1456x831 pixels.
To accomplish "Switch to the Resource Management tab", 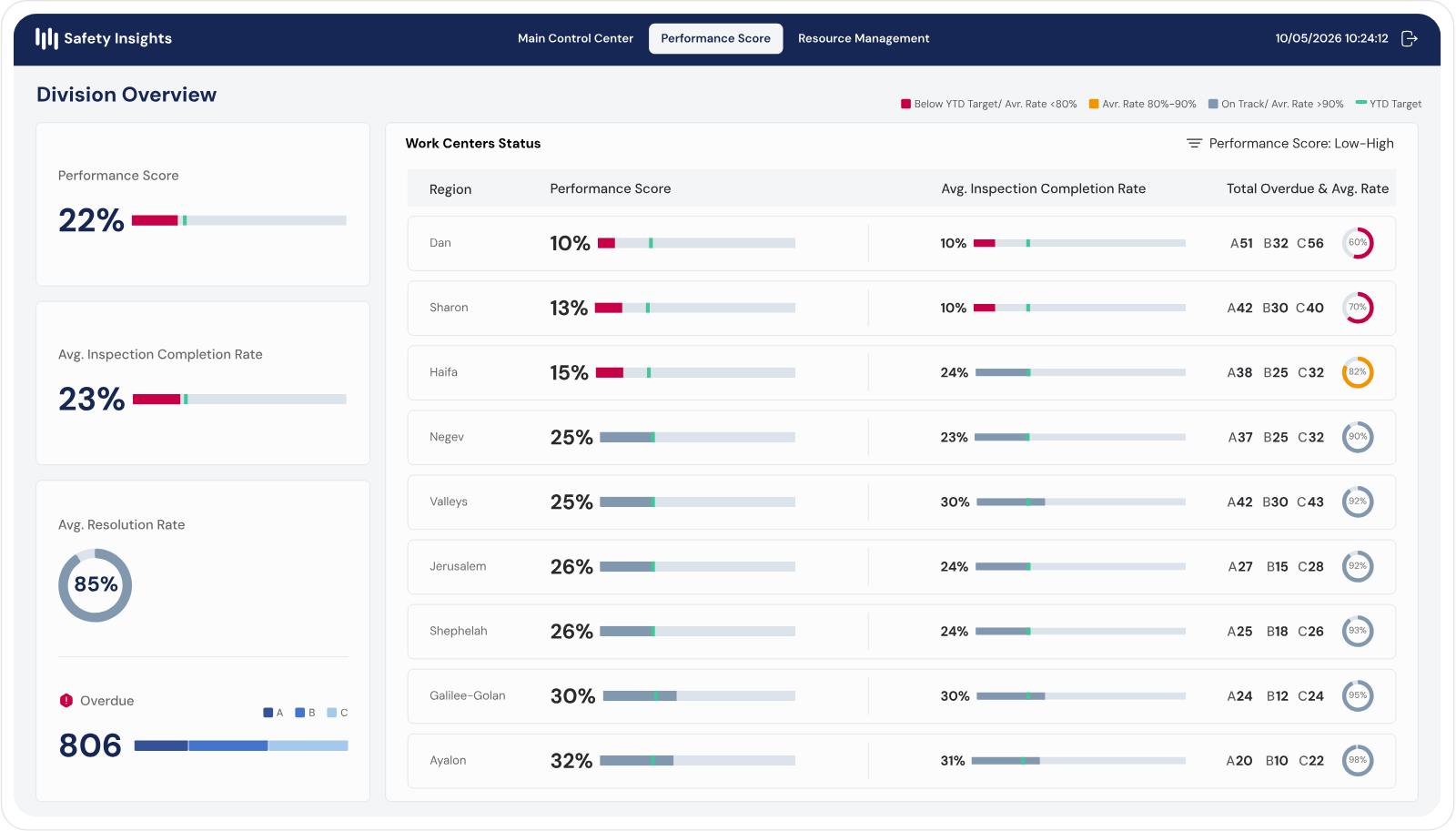I will (x=864, y=38).
